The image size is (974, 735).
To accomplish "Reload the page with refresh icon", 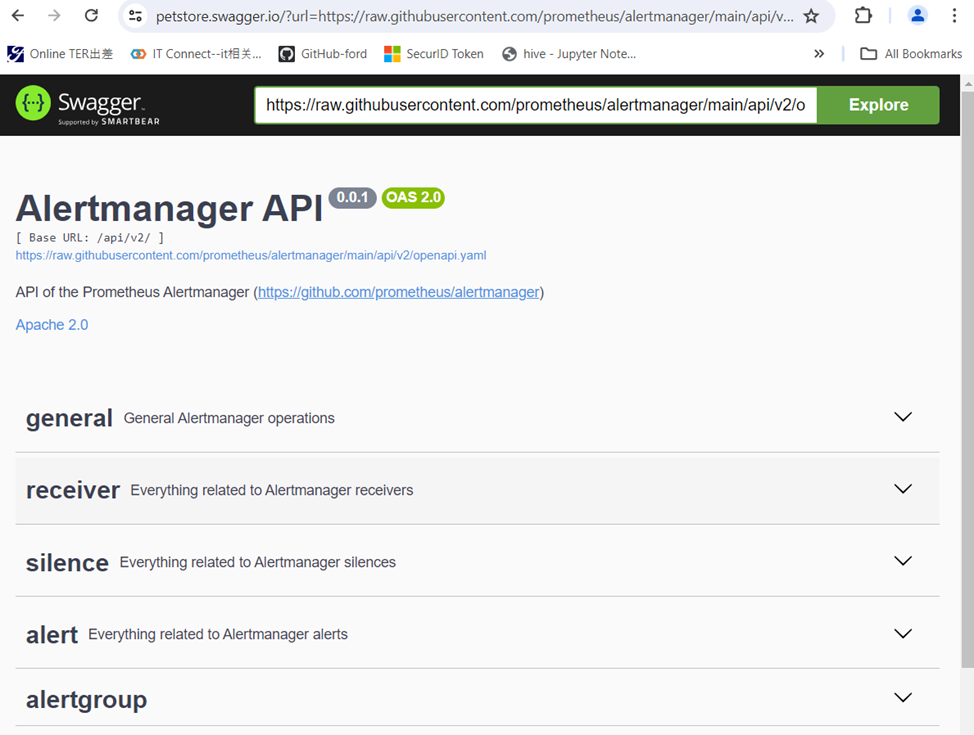I will (91, 16).
